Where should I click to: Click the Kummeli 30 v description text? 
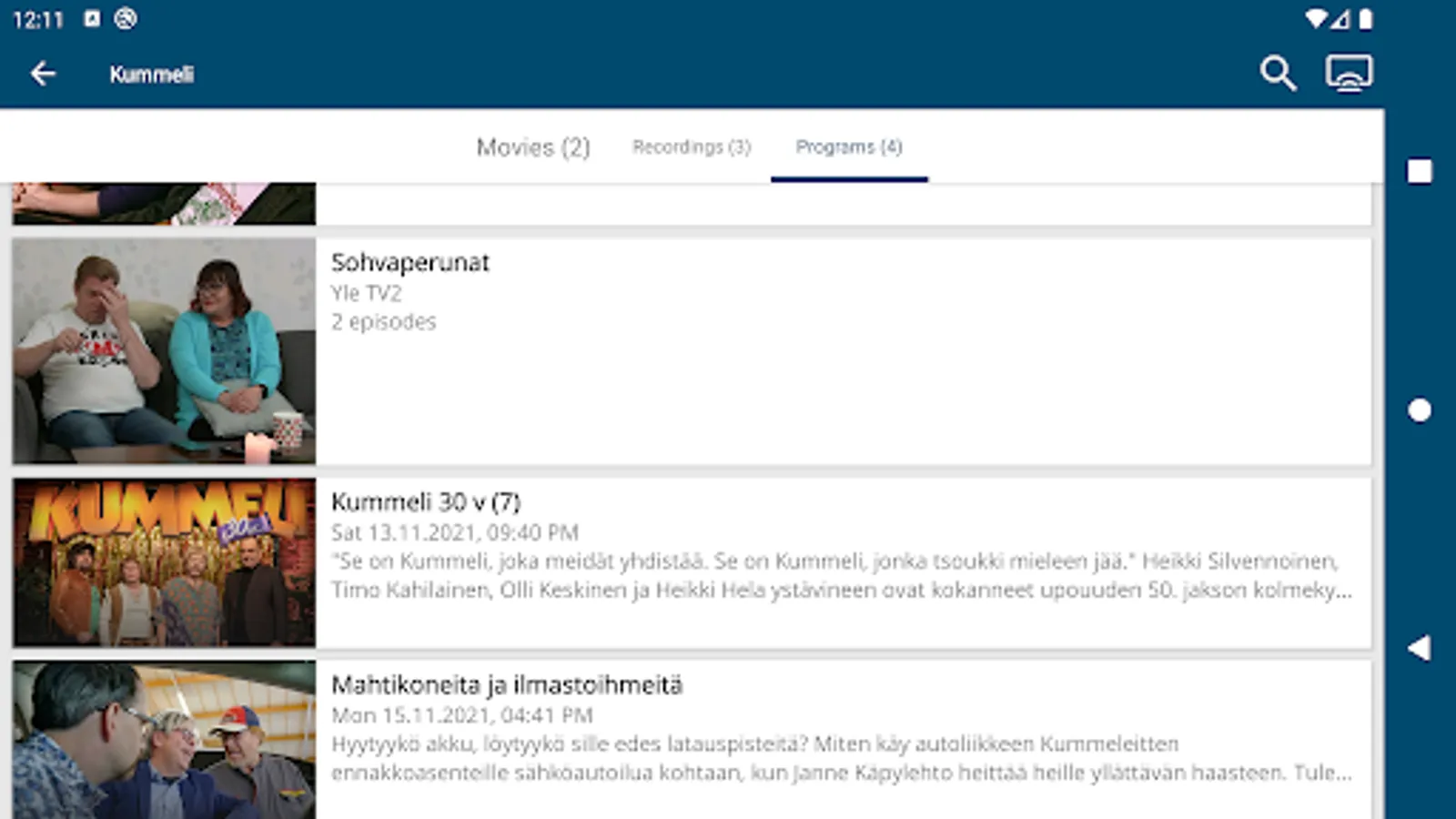[x=842, y=575]
